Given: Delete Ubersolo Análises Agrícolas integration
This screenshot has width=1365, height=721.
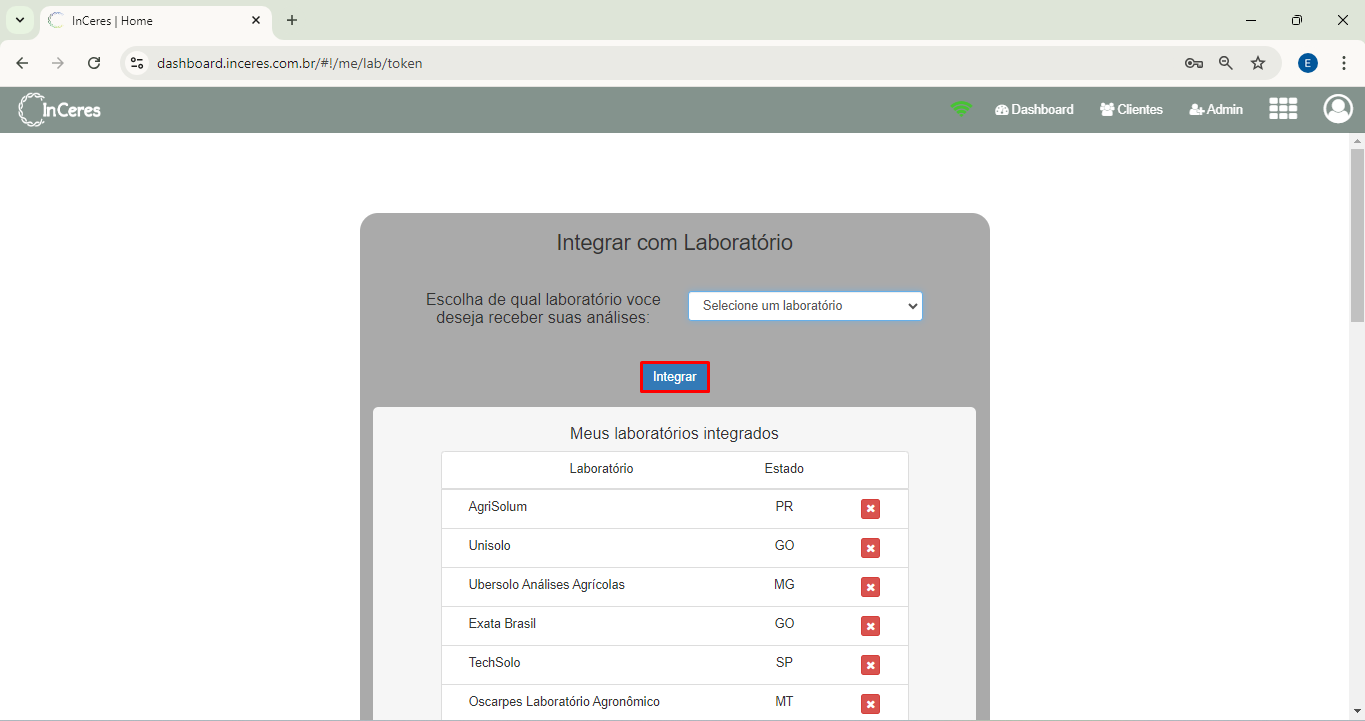Looking at the screenshot, I should tap(870, 587).
